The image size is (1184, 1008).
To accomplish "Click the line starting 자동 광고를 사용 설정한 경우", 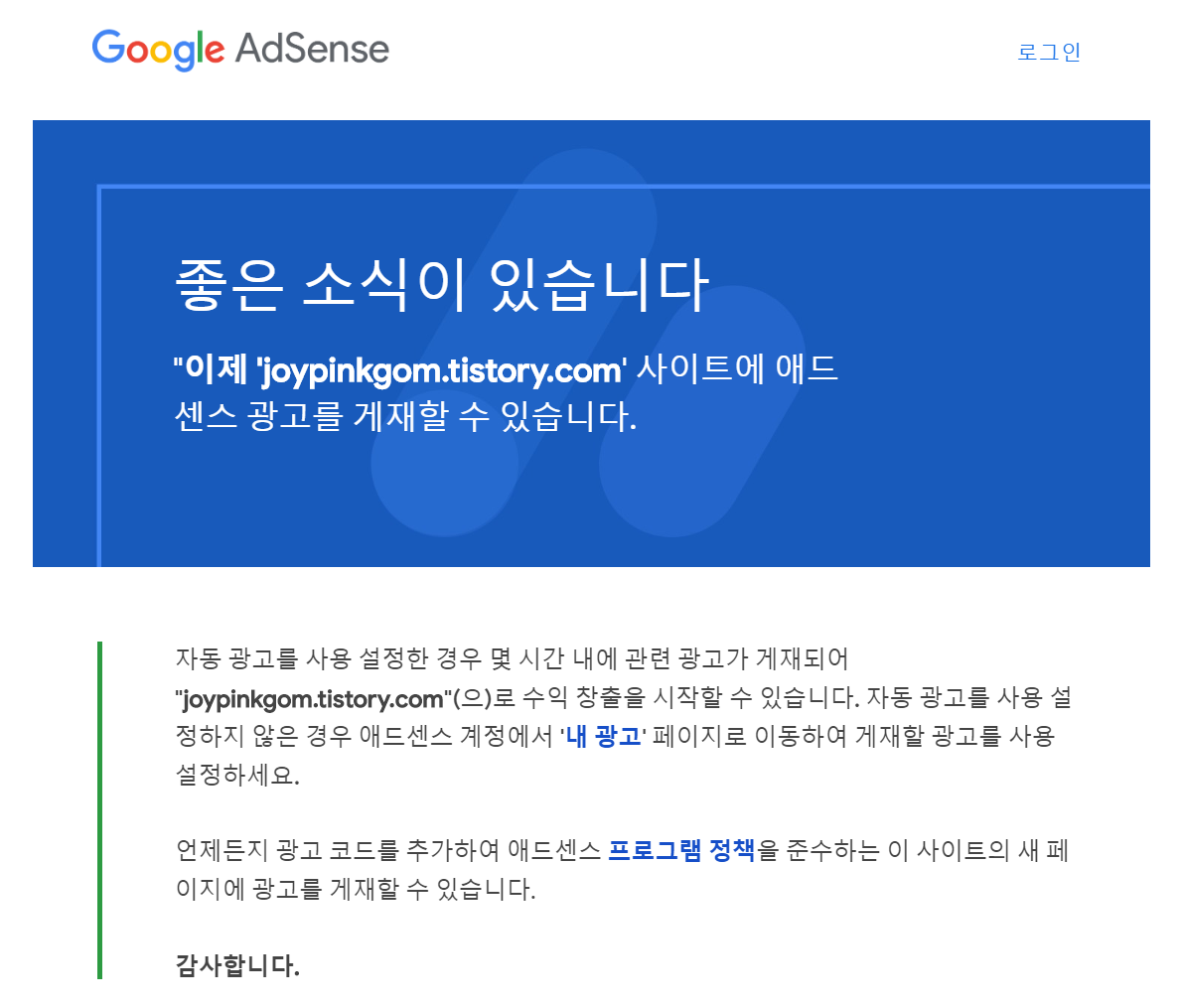I will coord(512,659).
